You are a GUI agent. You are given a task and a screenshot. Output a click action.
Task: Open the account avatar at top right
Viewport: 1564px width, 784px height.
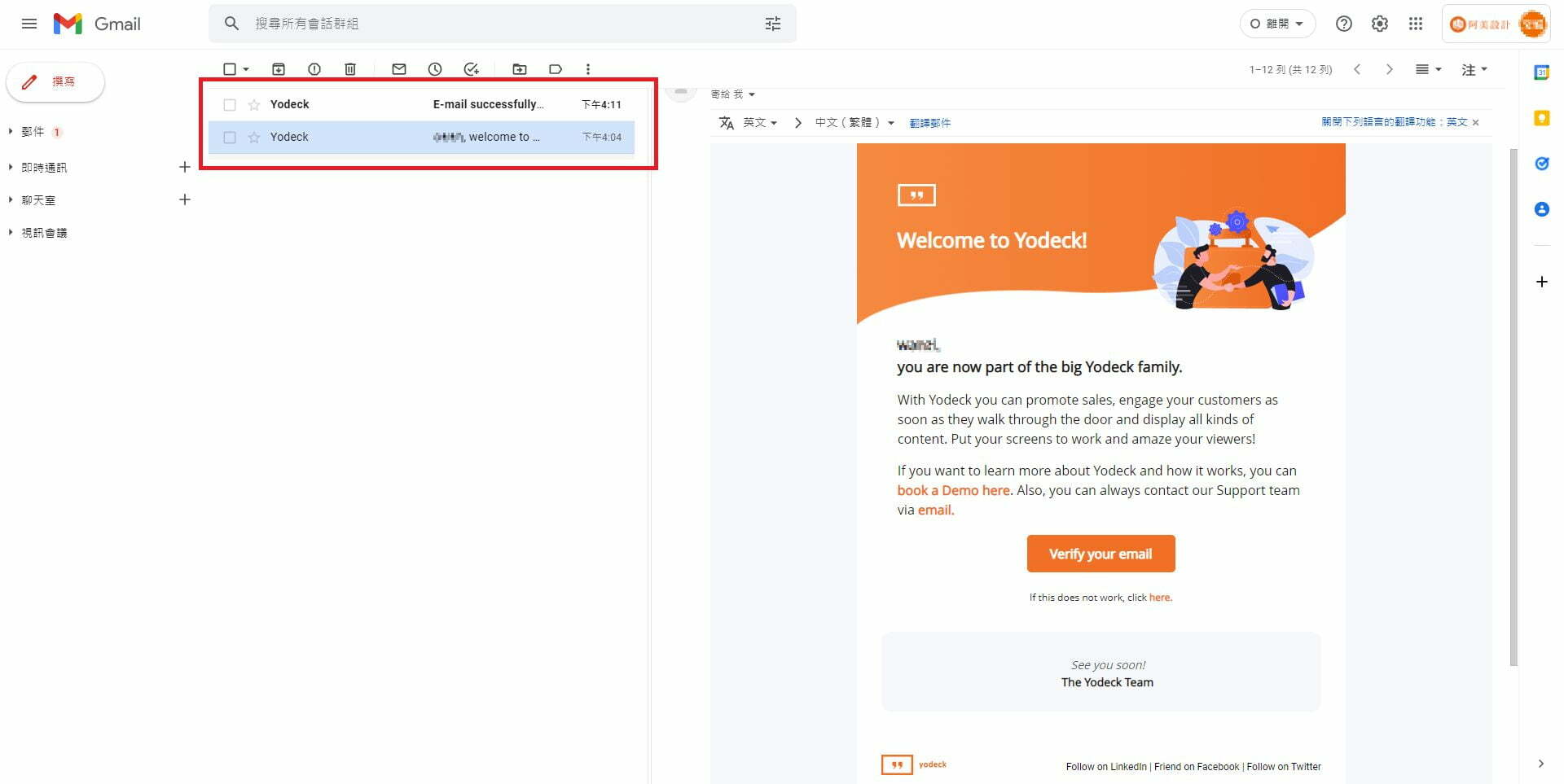[x=1531, y=24]
